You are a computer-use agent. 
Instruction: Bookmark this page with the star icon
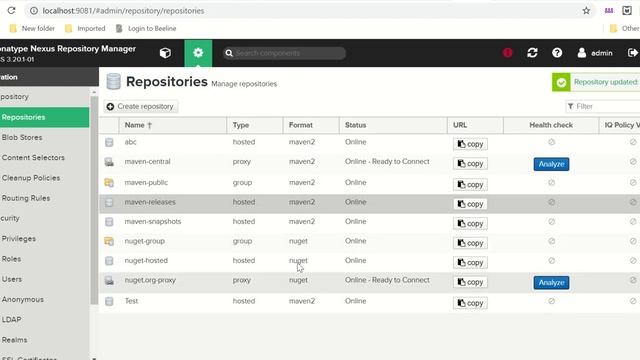[587, 11]
